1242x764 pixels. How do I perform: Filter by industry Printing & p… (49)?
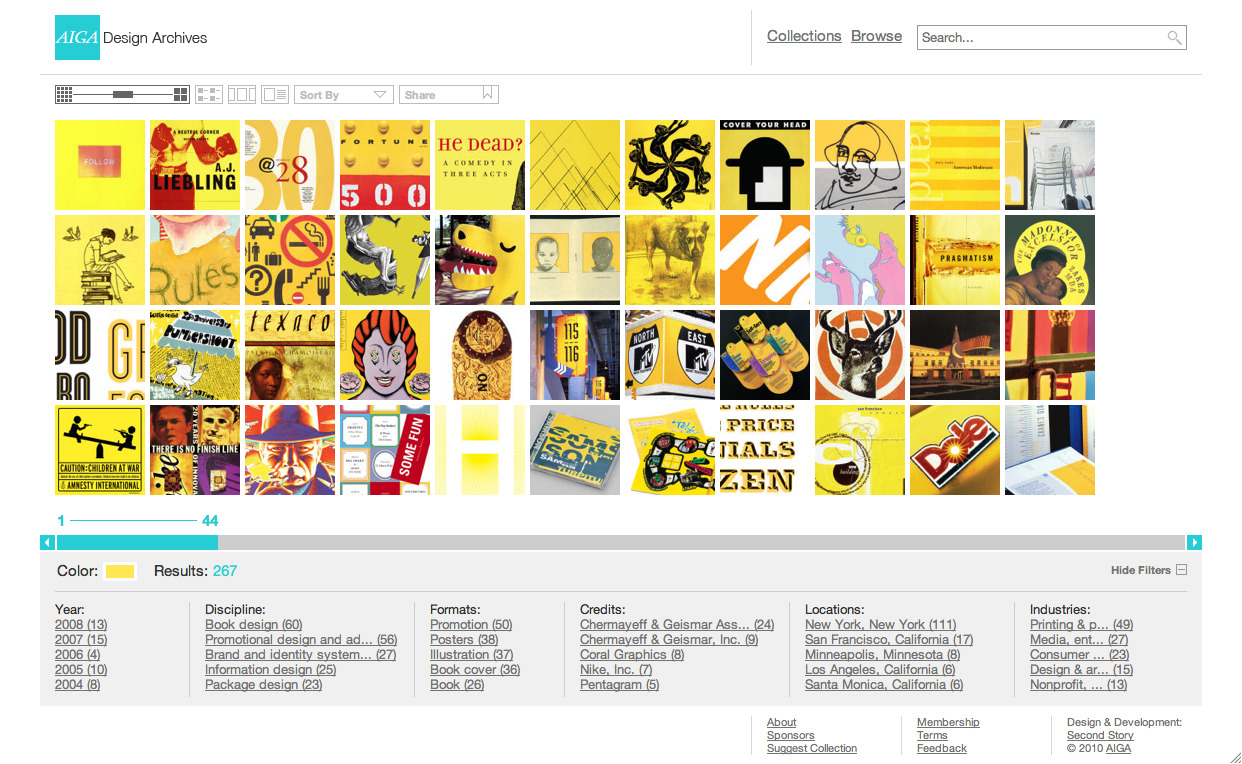tap(1082, 625)
